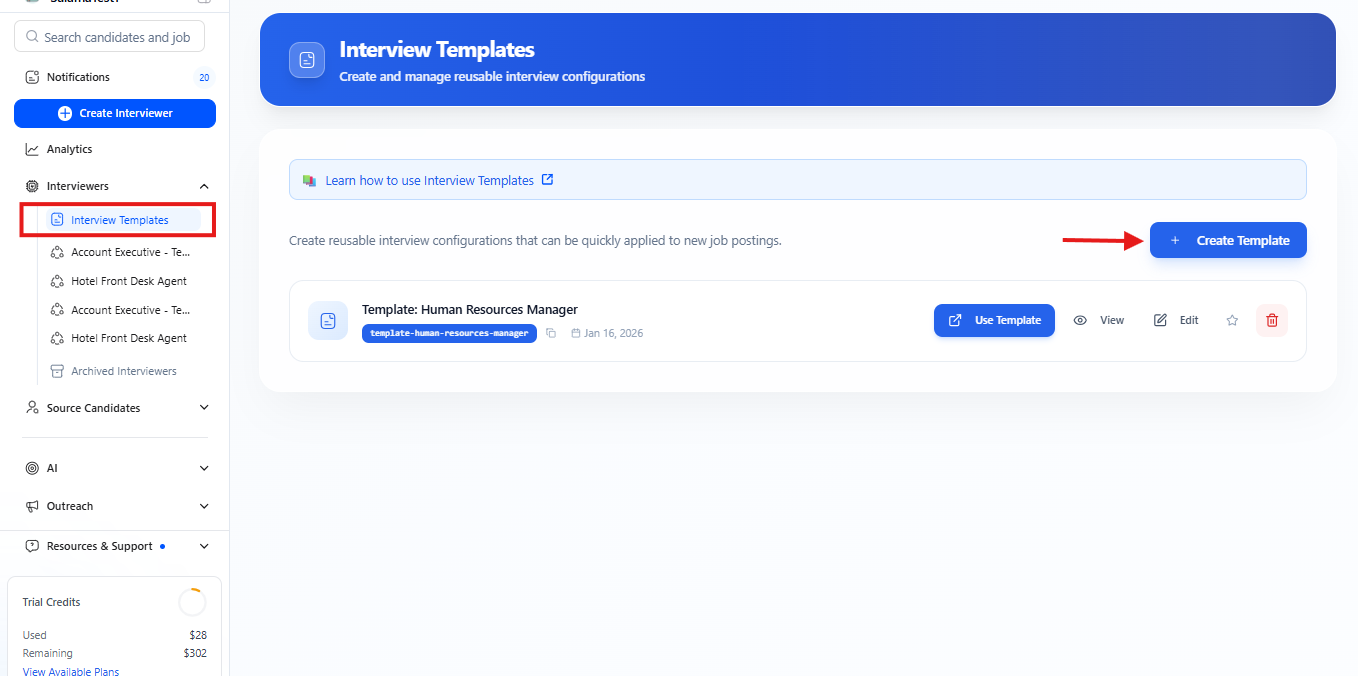Expand the Outreach section
This screenshot has width=1358, height=676.
[204, 506]
